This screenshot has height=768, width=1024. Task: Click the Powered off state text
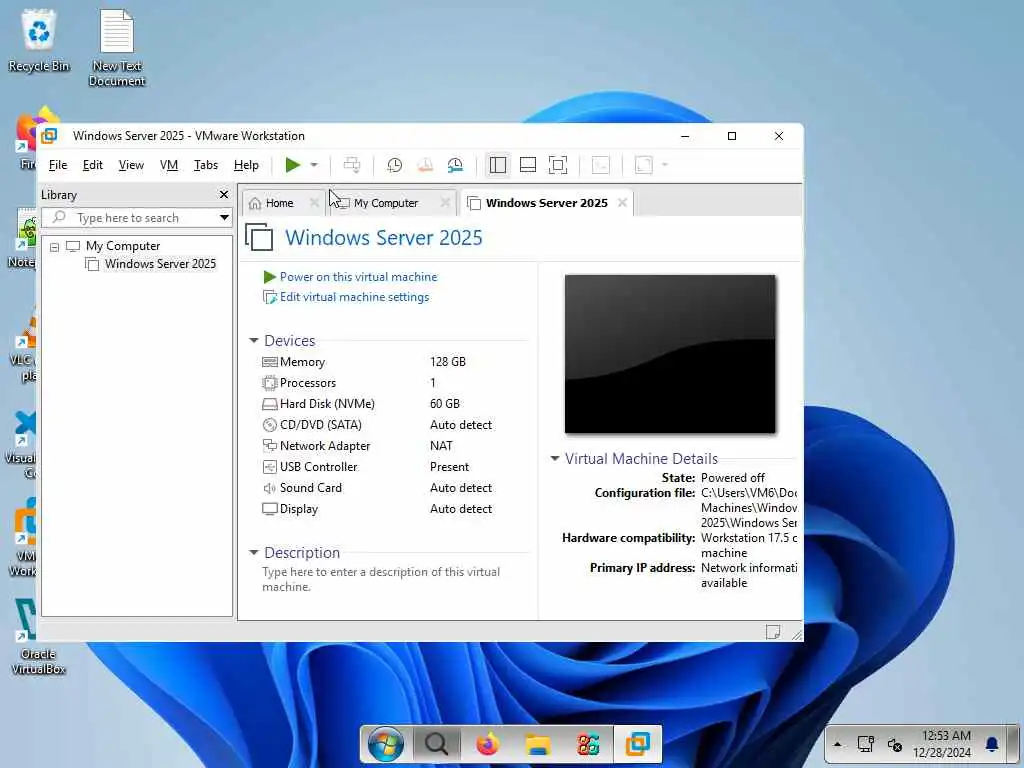733,478
